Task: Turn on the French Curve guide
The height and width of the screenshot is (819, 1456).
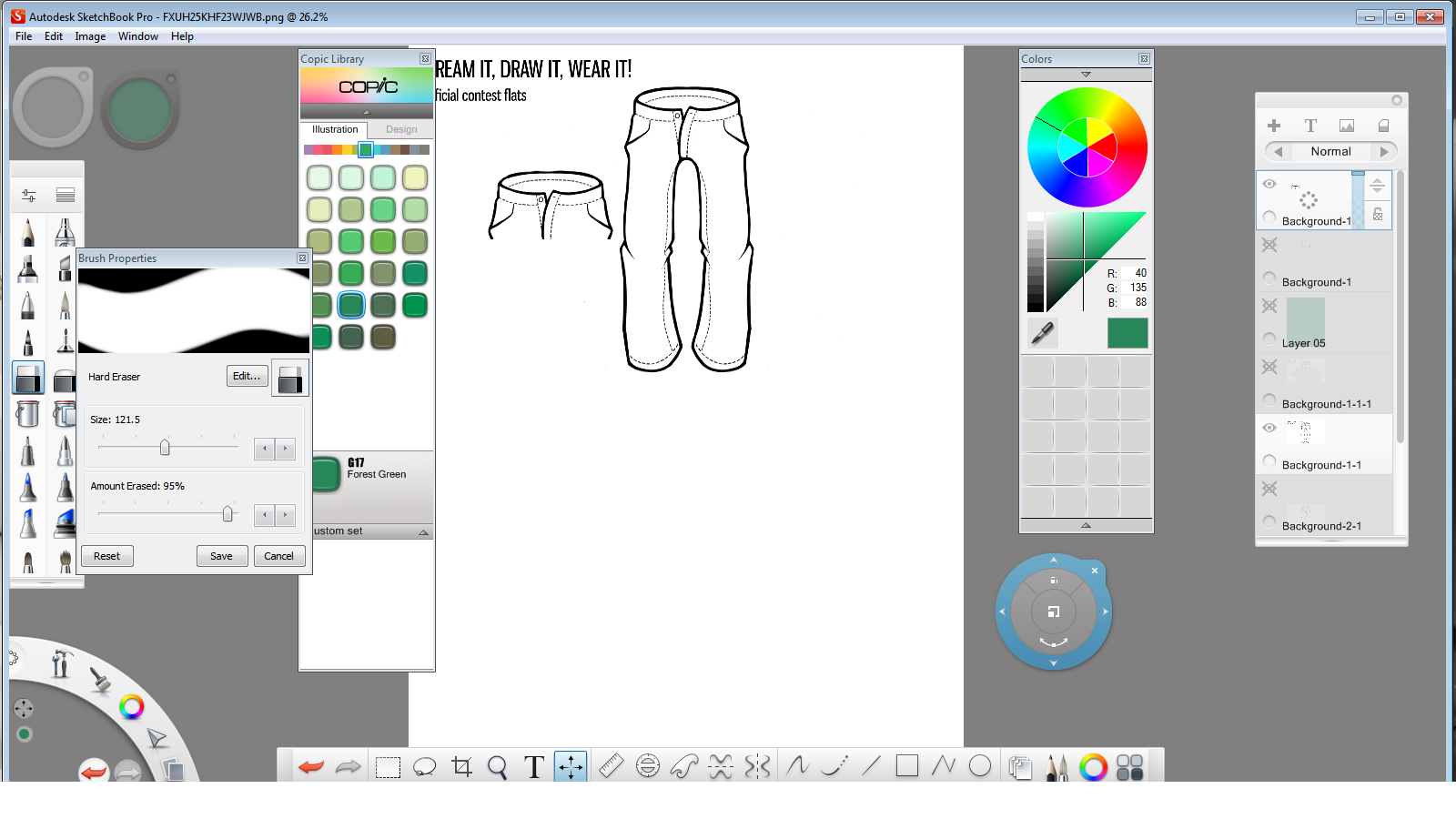Action: (x=684, y=766)
